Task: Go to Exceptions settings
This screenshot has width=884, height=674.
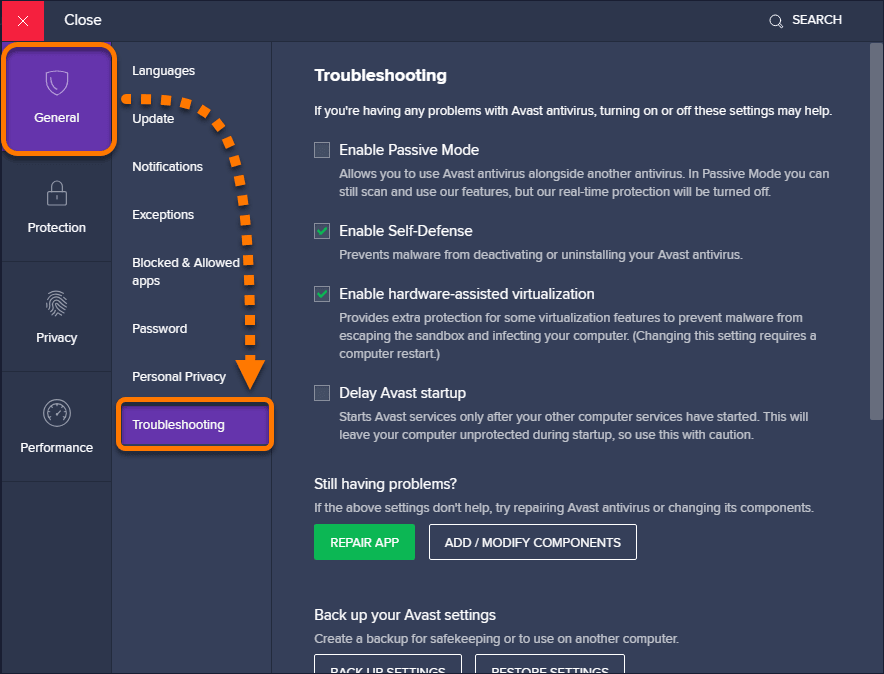Action: tap(162, 214)
